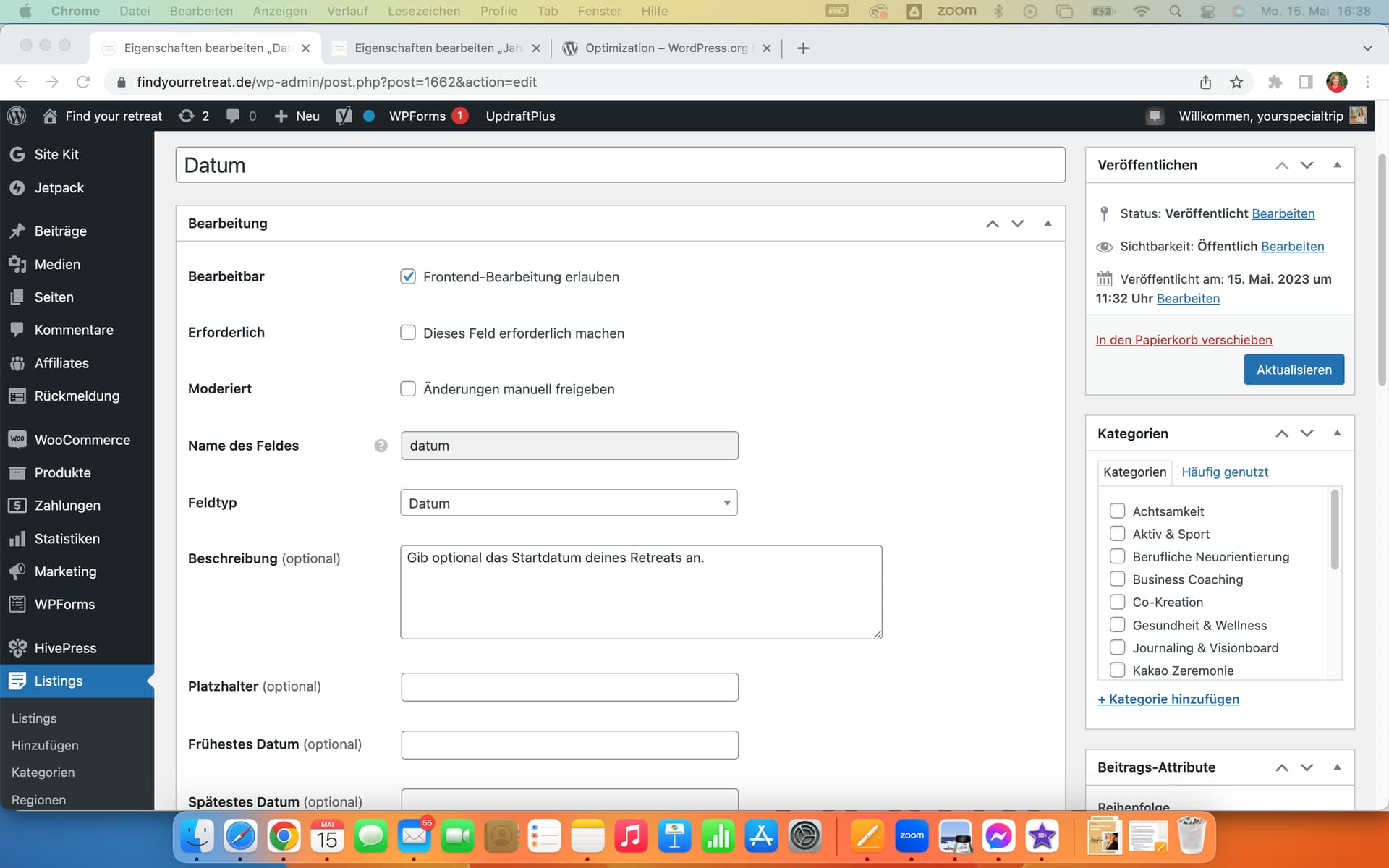Open Hinzufügen under Listings submenu

pos(45,745)
